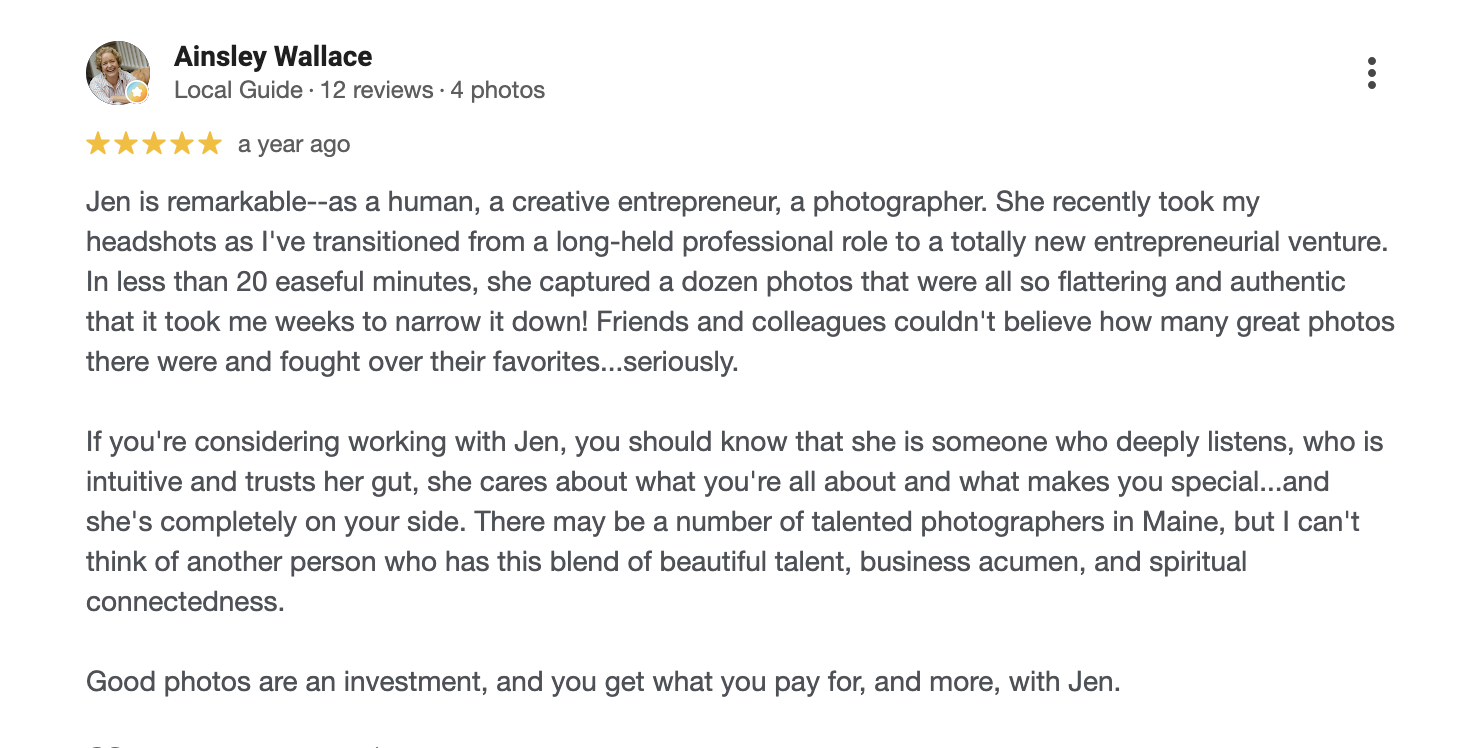1462x748 pixels.
Task: Click the "Local Guide" label text
Action: click(x=238, y=90)
